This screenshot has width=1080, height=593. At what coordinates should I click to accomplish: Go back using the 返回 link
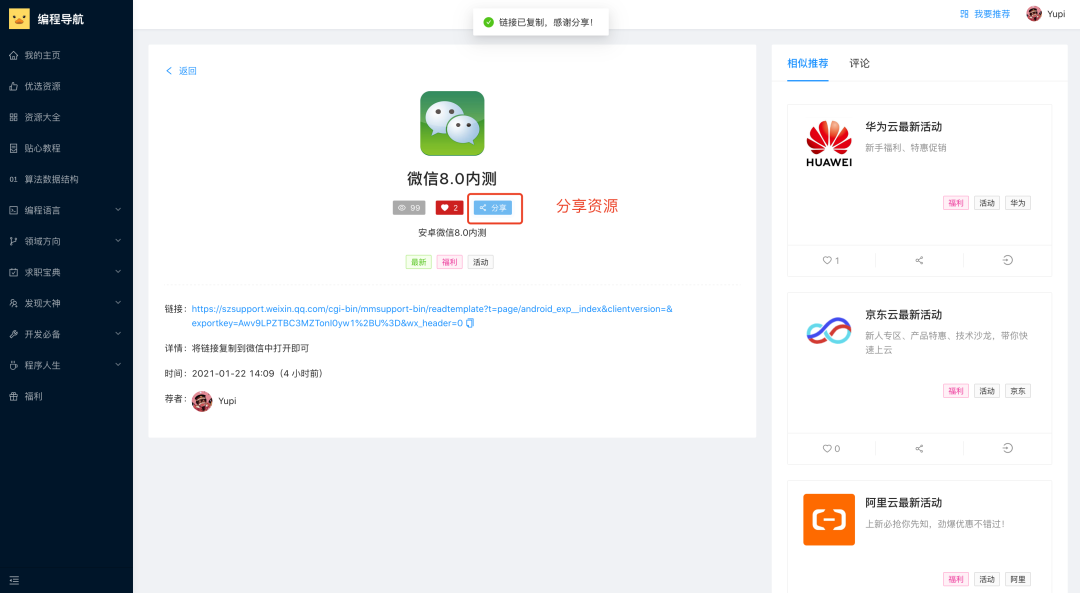[181, 71]
